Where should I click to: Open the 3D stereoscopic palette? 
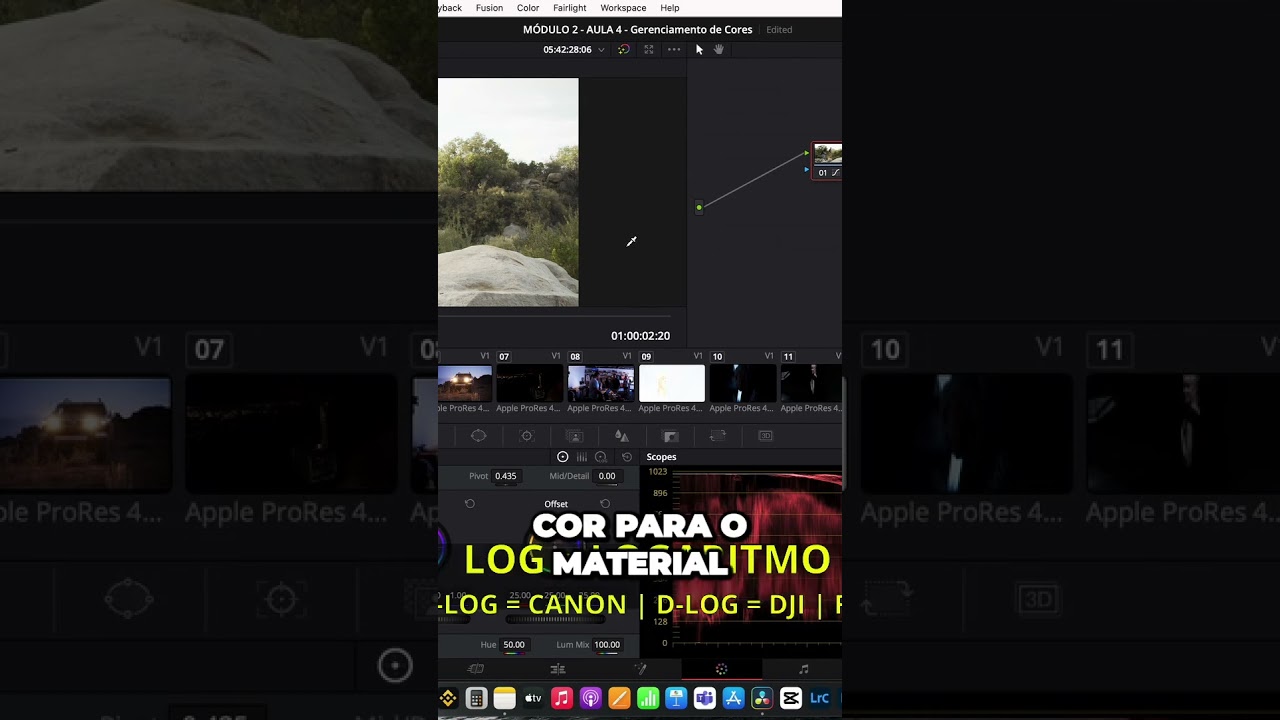click(x=766, y=436)
